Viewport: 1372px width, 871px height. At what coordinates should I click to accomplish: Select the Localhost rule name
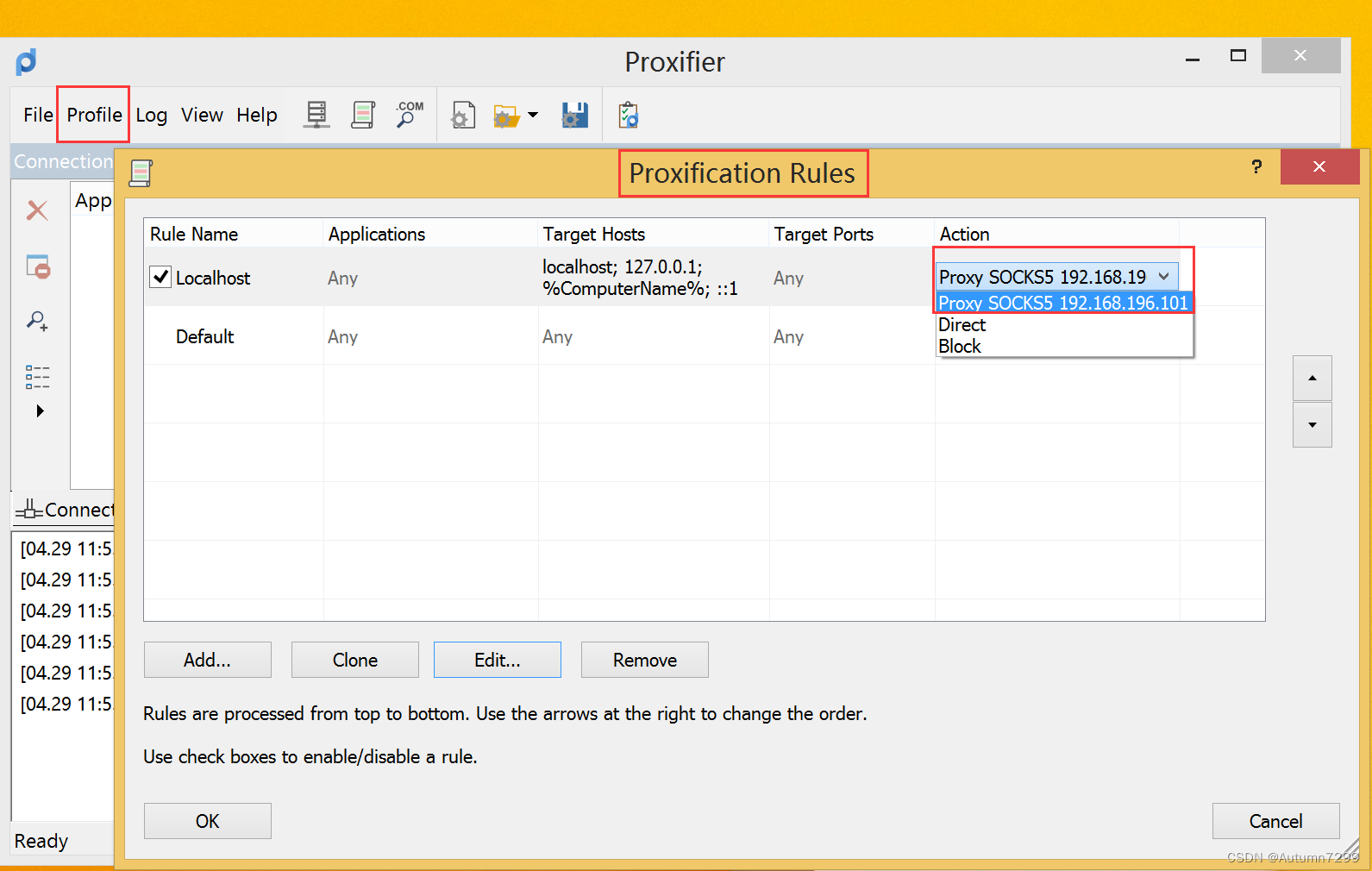[213, 278]
